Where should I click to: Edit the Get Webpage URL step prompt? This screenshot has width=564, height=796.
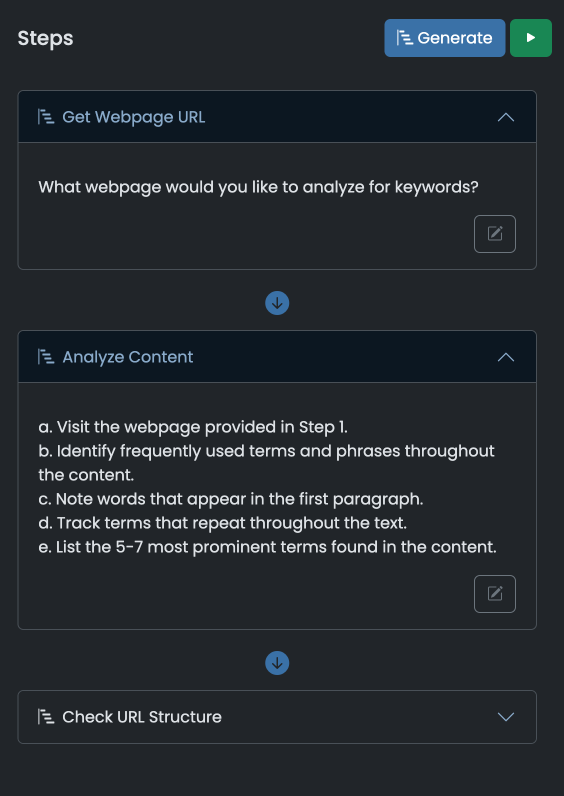(494, 234)
